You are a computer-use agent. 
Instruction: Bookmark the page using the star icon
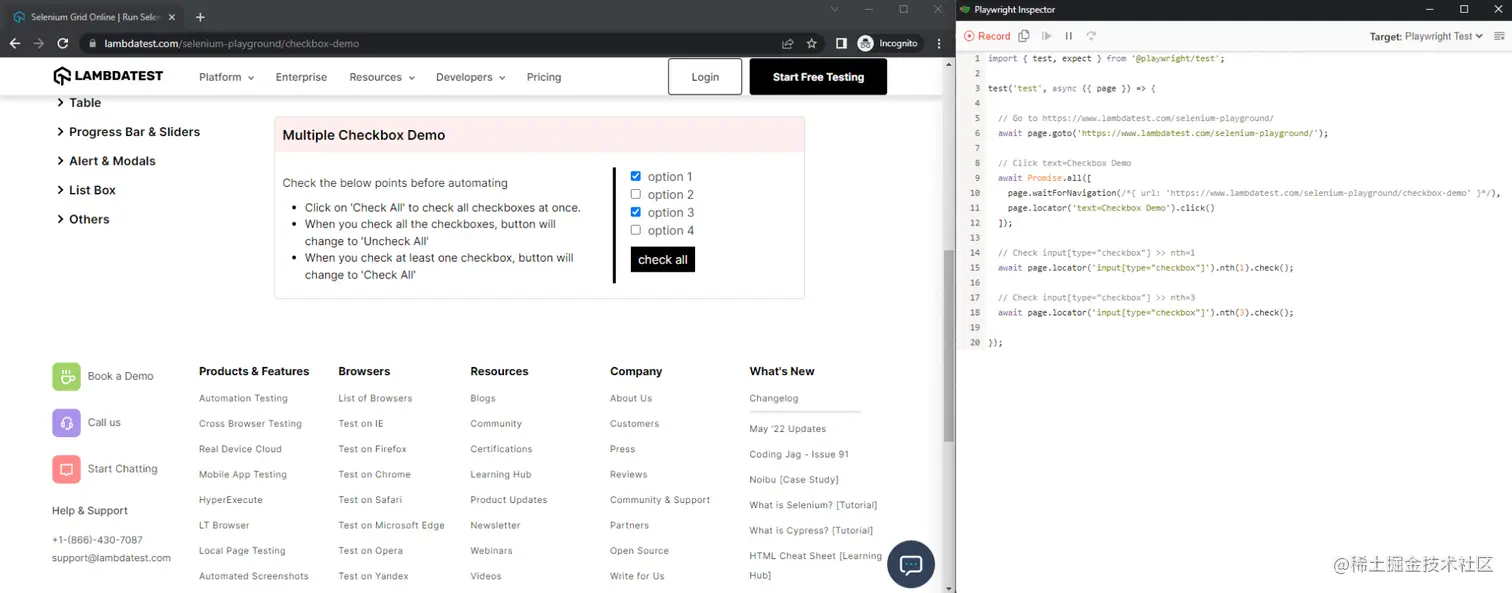[811, 43]
